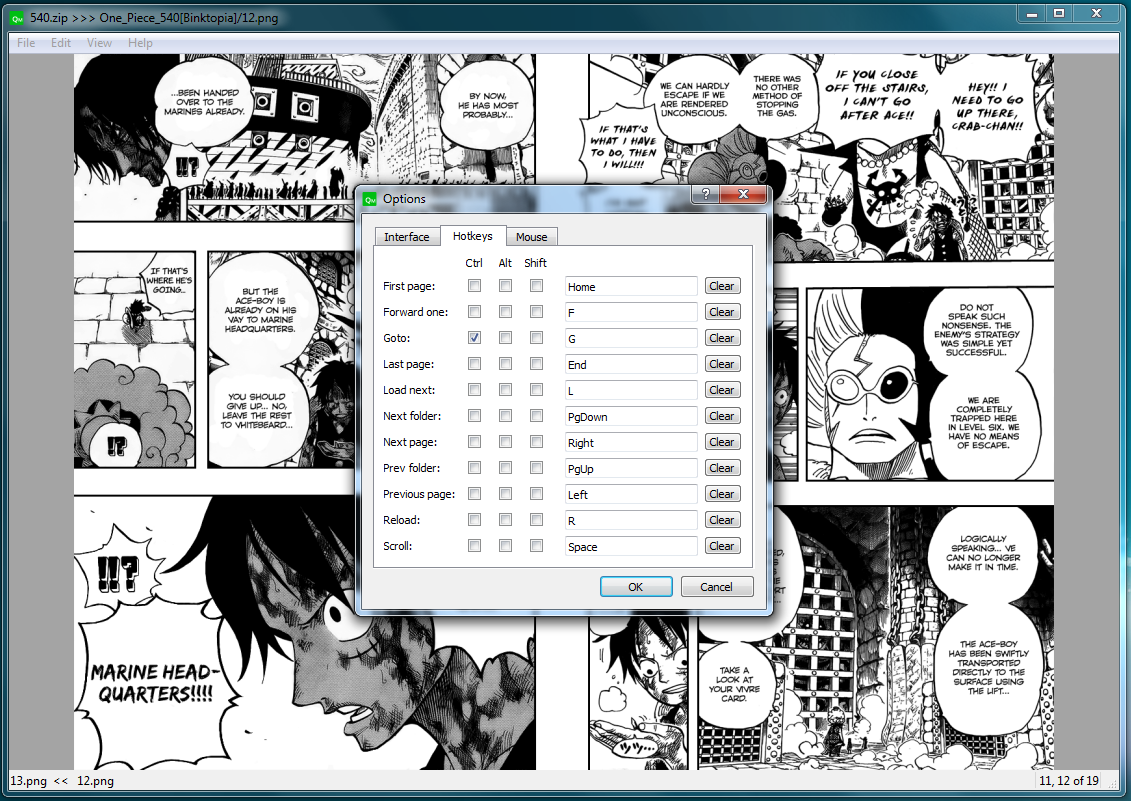1131x801 pixels.
Task: Click the 'Forward one:' label
Action: tap(415, 312)
